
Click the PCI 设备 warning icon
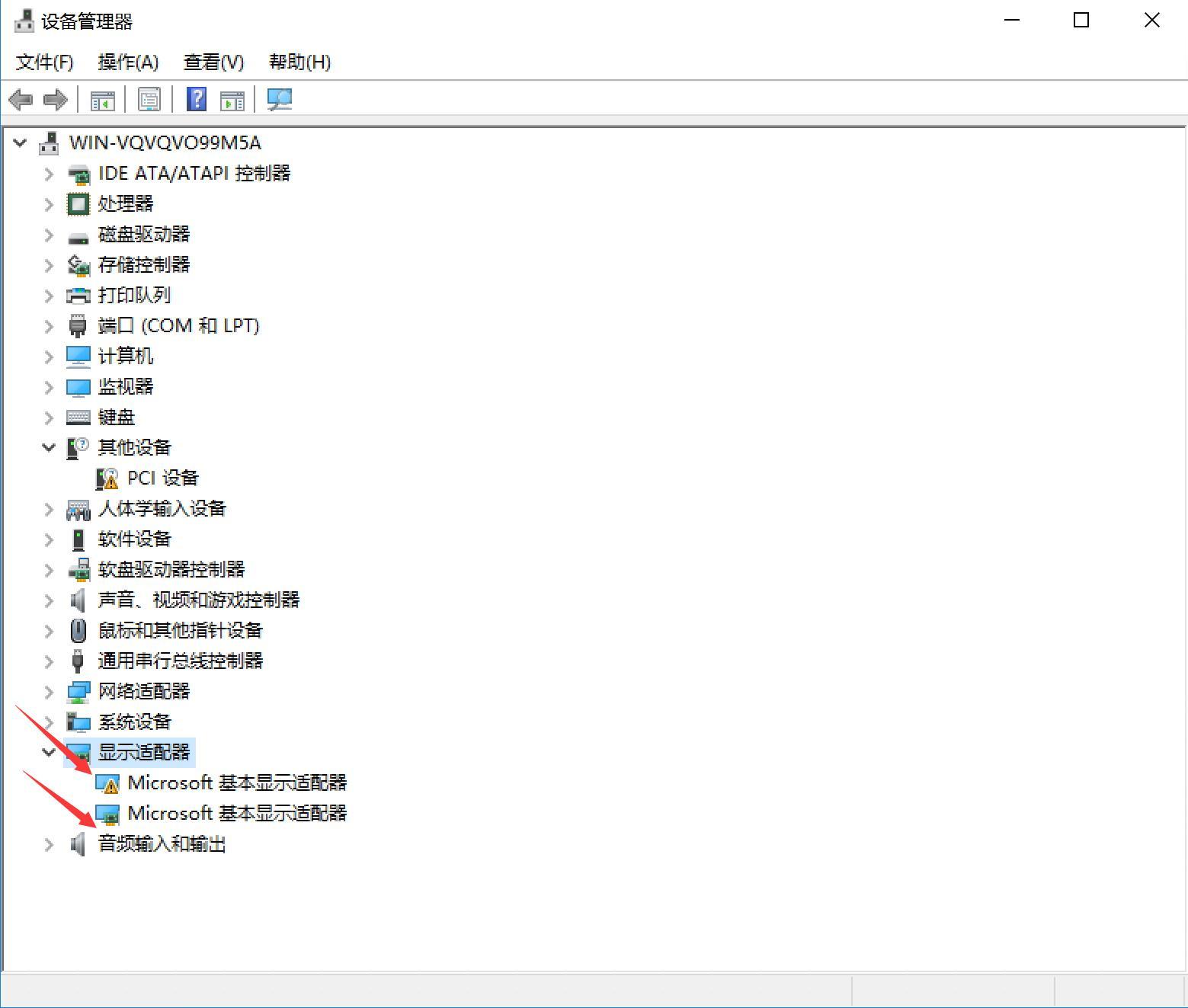click(107, 478)
